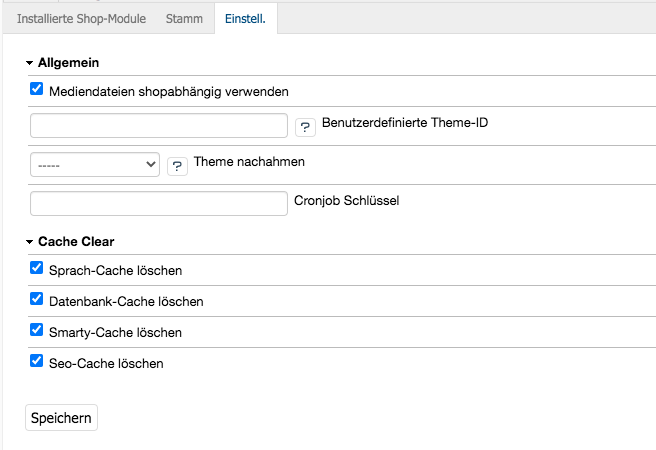Viewport: 656px width, 450px height.
Task: Open the Stamm tab
Action: [184, 19]
